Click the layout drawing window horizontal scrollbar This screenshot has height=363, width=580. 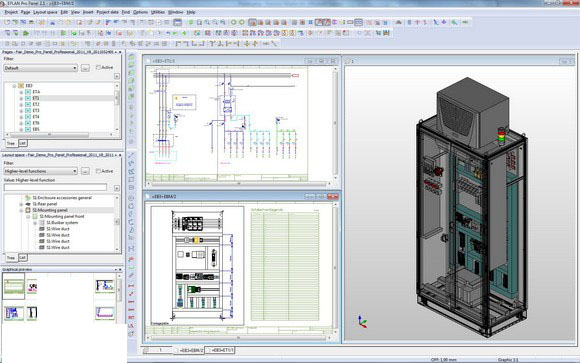tap(239, 338)
